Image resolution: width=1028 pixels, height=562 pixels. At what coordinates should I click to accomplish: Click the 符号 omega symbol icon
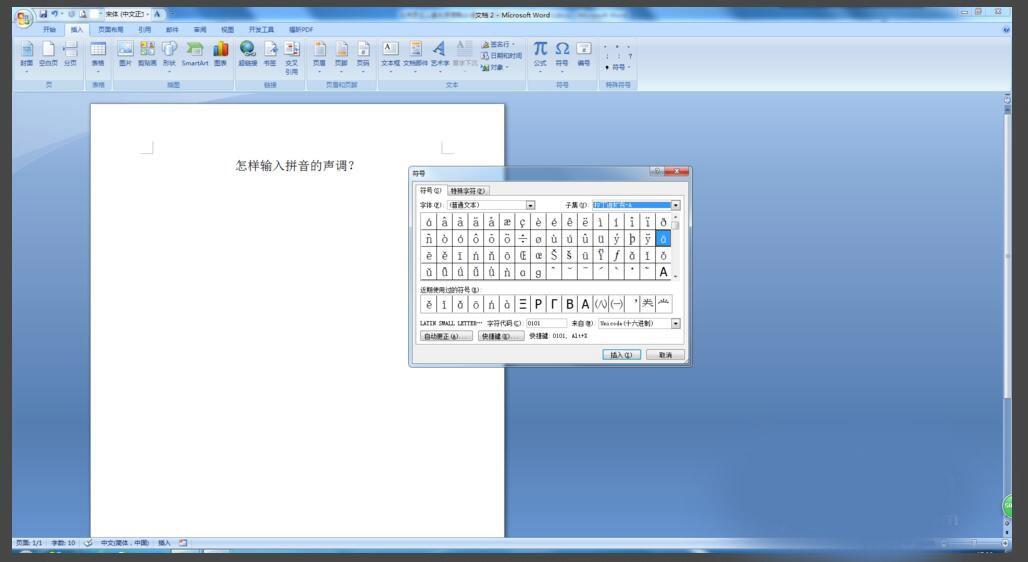tap(562, 50)
